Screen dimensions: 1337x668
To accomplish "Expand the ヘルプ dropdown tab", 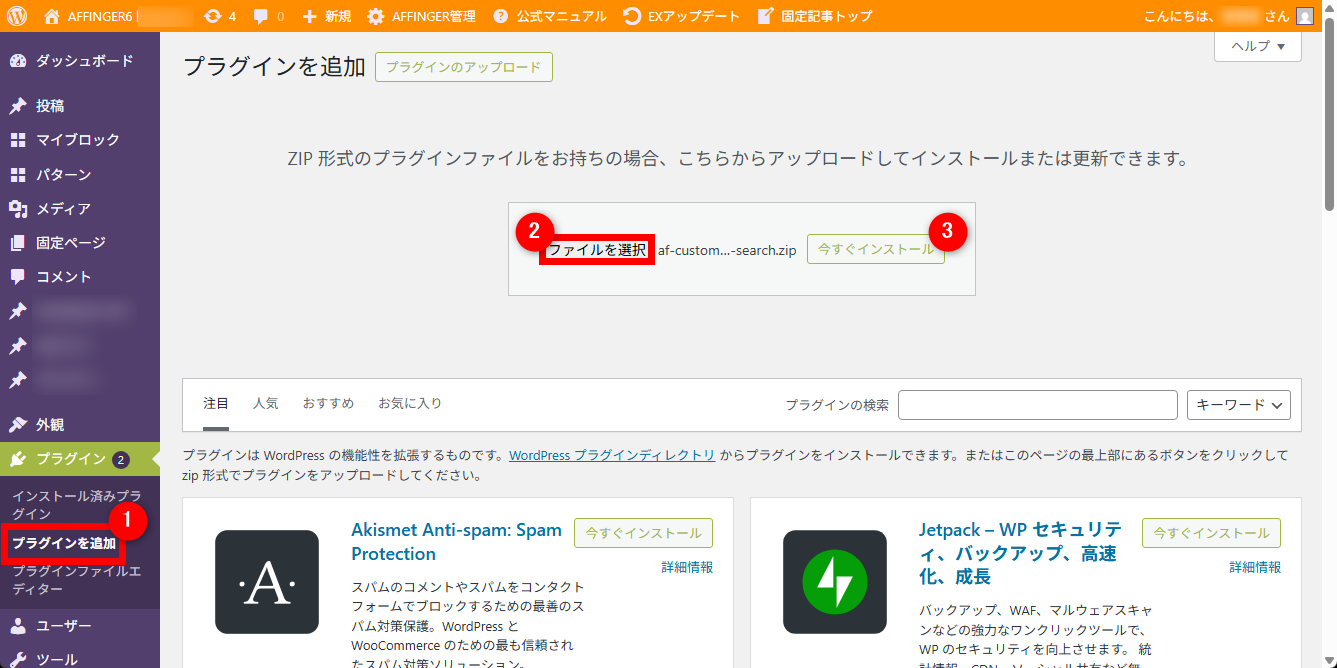I will tap(1258, 46).
